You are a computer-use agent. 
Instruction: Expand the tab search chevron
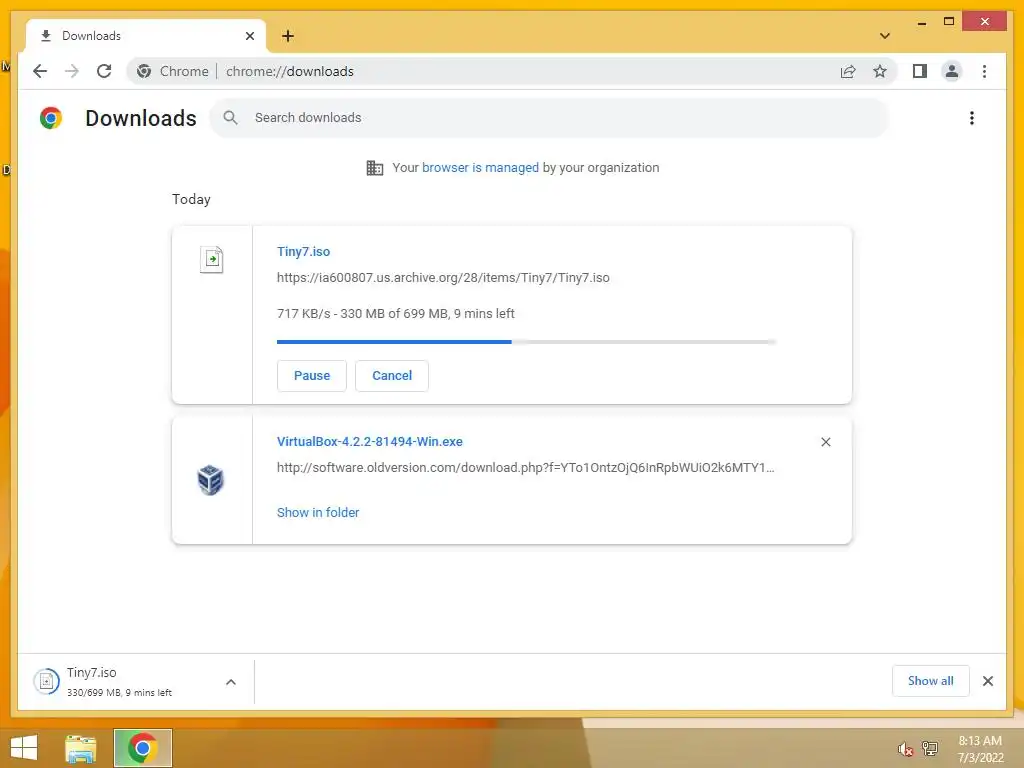(x=885, y=36)
